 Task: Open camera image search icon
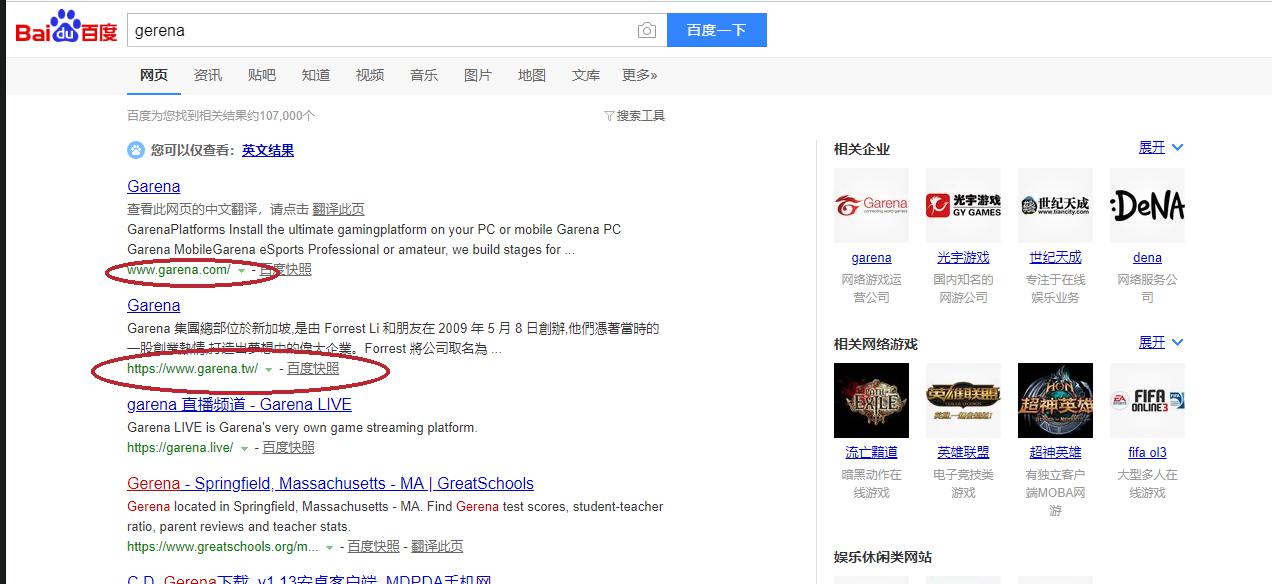pos(647,30)
